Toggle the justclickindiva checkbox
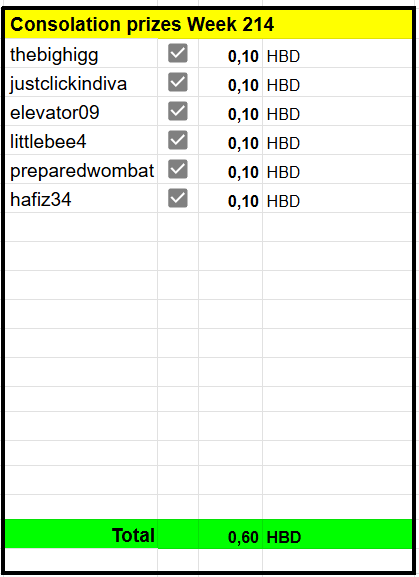This screenshot has height=577, width=419. pos(178,82)
